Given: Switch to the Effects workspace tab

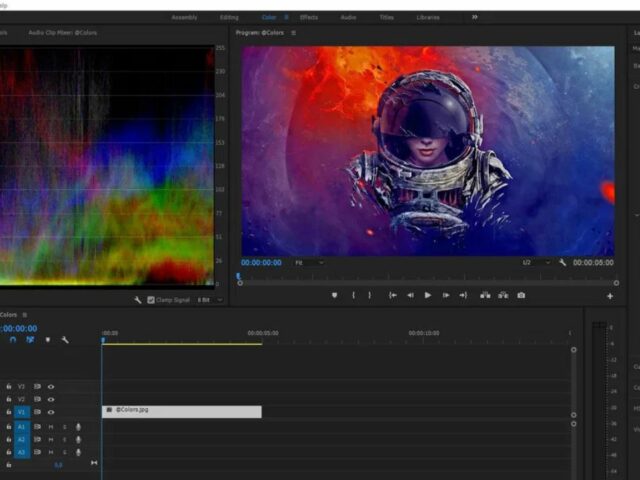Looking at the screenshot, I should pos(309,17).
